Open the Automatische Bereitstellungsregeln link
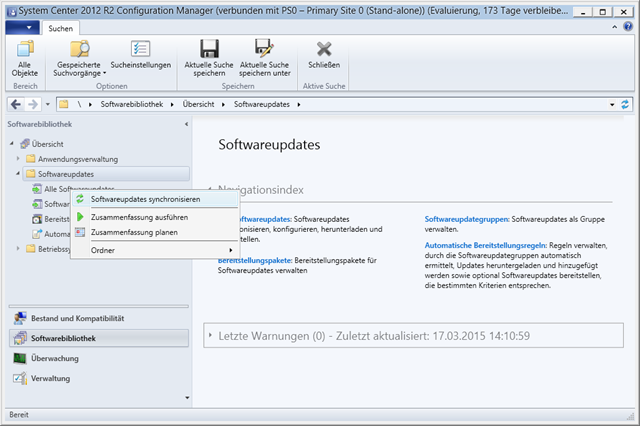Image resolution: width=640 pixels, height=426 pixels. tap(485, 245)
